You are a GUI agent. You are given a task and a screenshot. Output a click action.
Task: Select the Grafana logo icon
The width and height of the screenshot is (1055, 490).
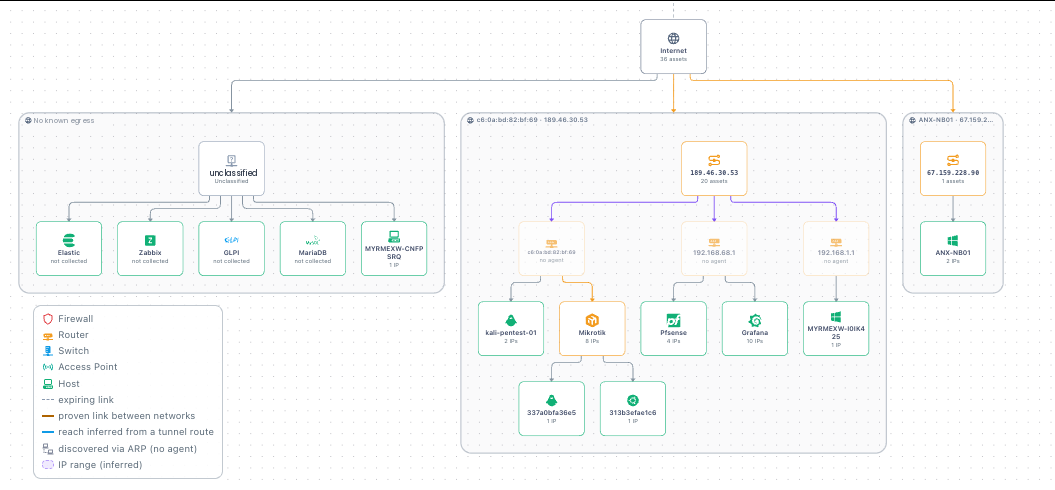point(755,320)
